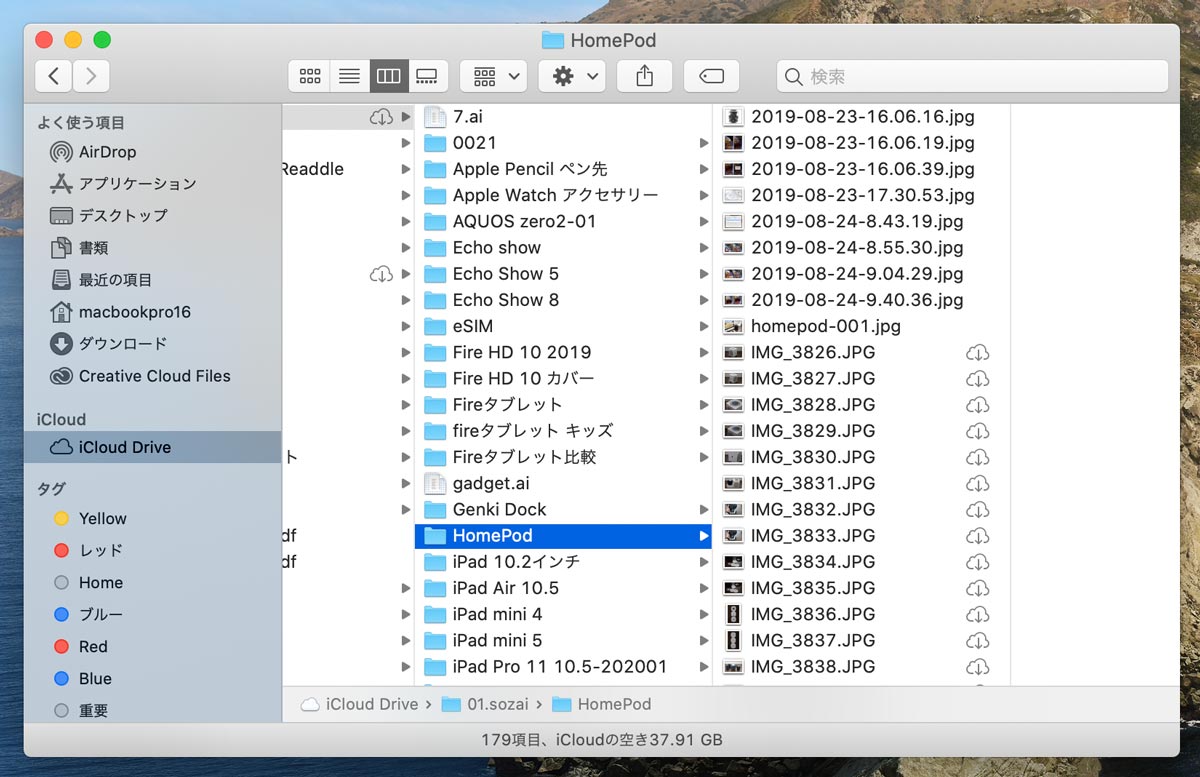Download IMG_3838.JPG via cloud icon

click(x=977, y=666)
